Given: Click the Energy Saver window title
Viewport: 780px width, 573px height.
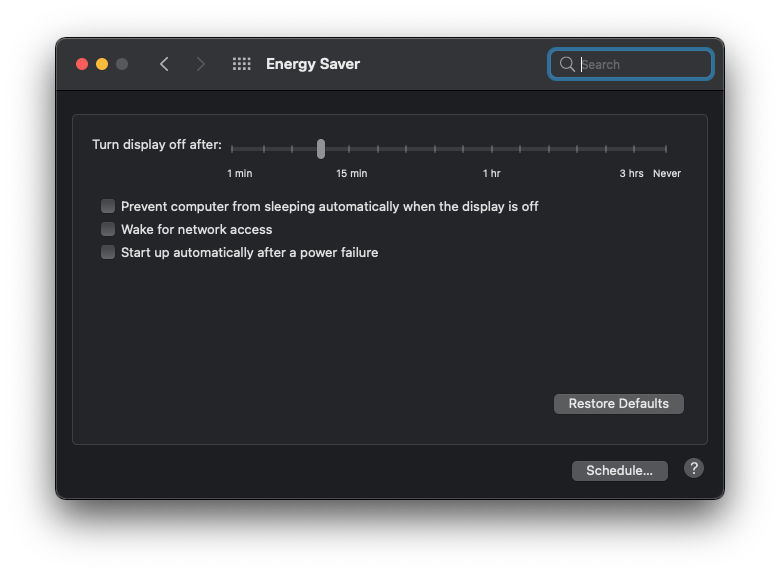Looking at the screenshot, I should coord(313,64).
